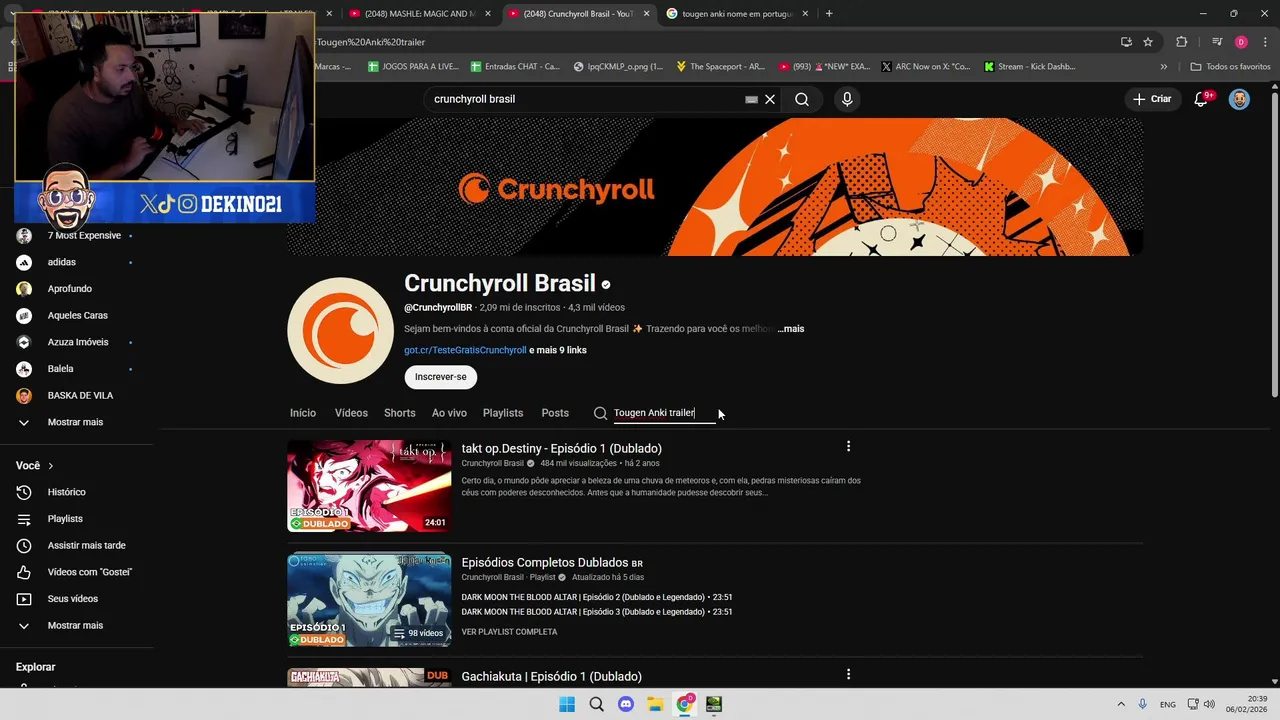Show hidden system tray icons chevron

click(1121, 704)
